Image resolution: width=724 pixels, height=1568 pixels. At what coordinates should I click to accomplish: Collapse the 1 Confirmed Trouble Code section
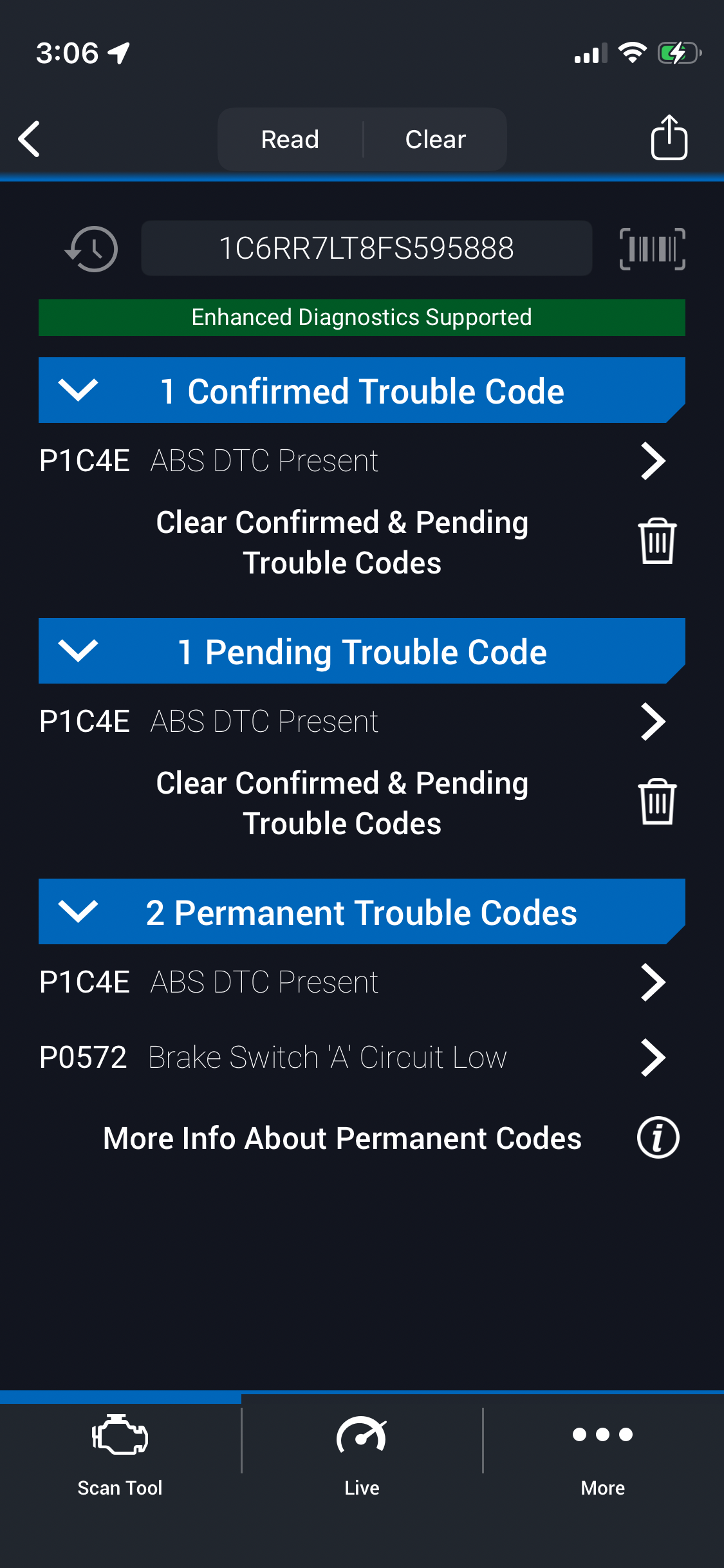pyautogui.click(x=78, y=390)
